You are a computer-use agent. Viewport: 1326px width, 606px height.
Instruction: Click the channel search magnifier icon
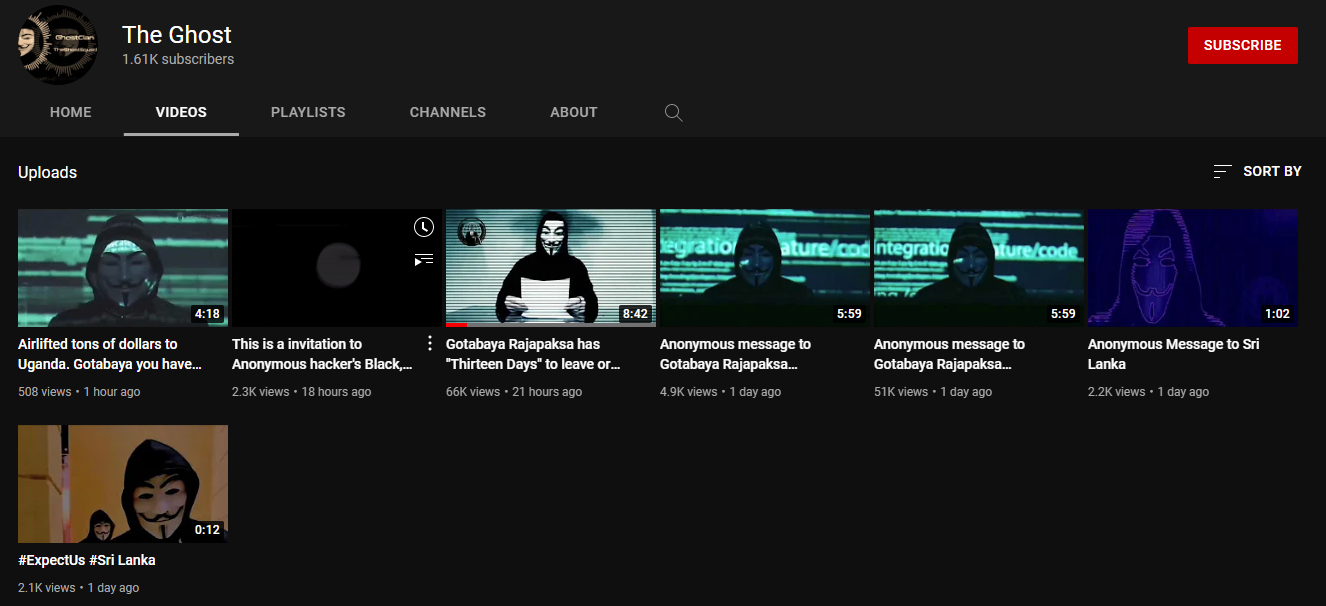click(673, 112)
